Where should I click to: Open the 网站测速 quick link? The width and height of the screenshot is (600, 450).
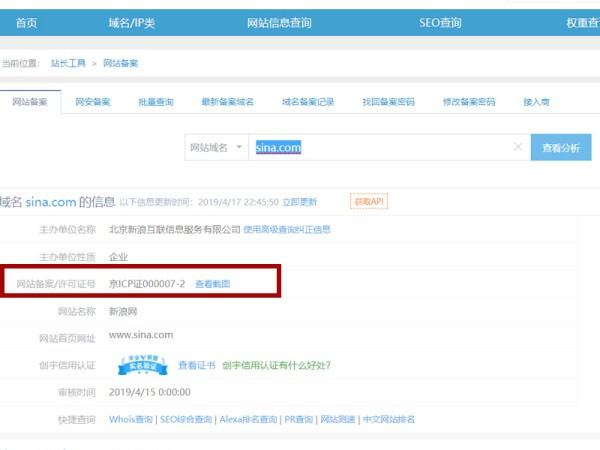(338, 419)
